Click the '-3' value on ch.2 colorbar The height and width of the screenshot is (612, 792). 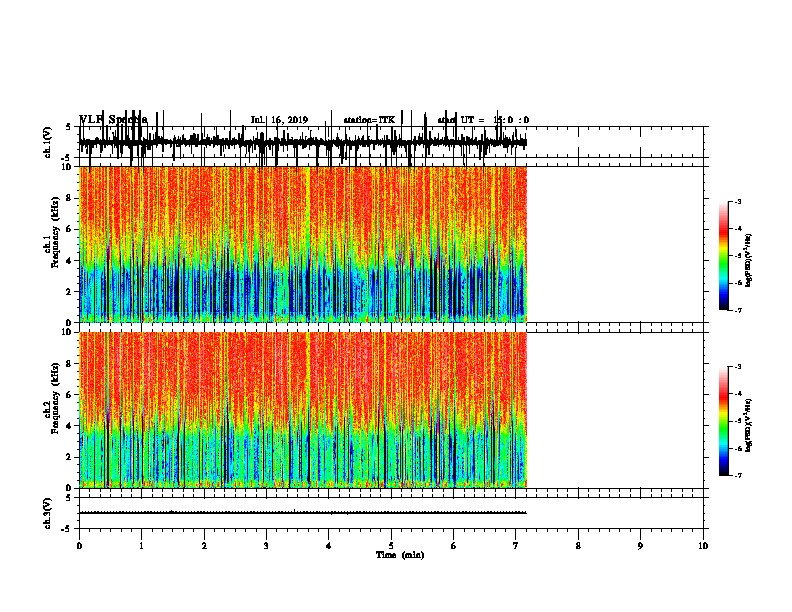[x=737, y=367]
